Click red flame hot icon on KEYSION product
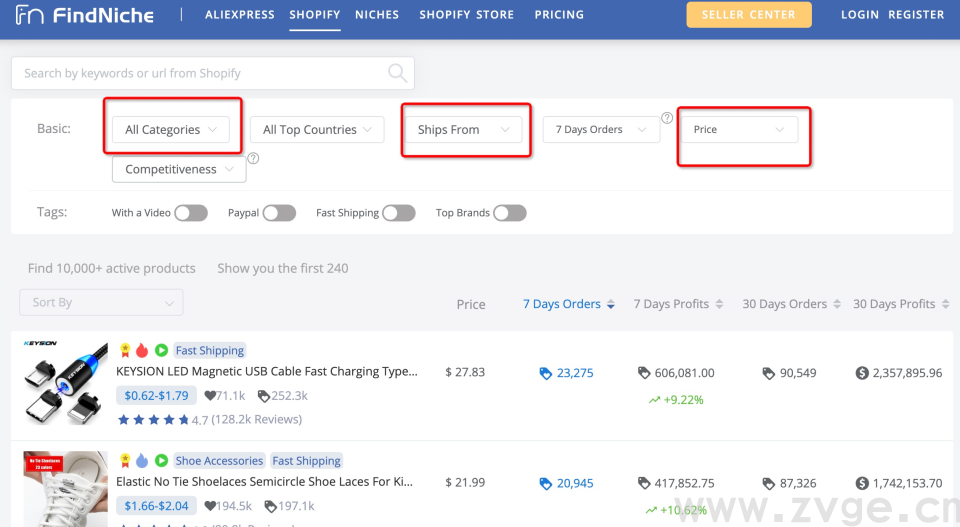Image resolution: width=960 pixels, height=527 pixels. [x=142, y=351]
